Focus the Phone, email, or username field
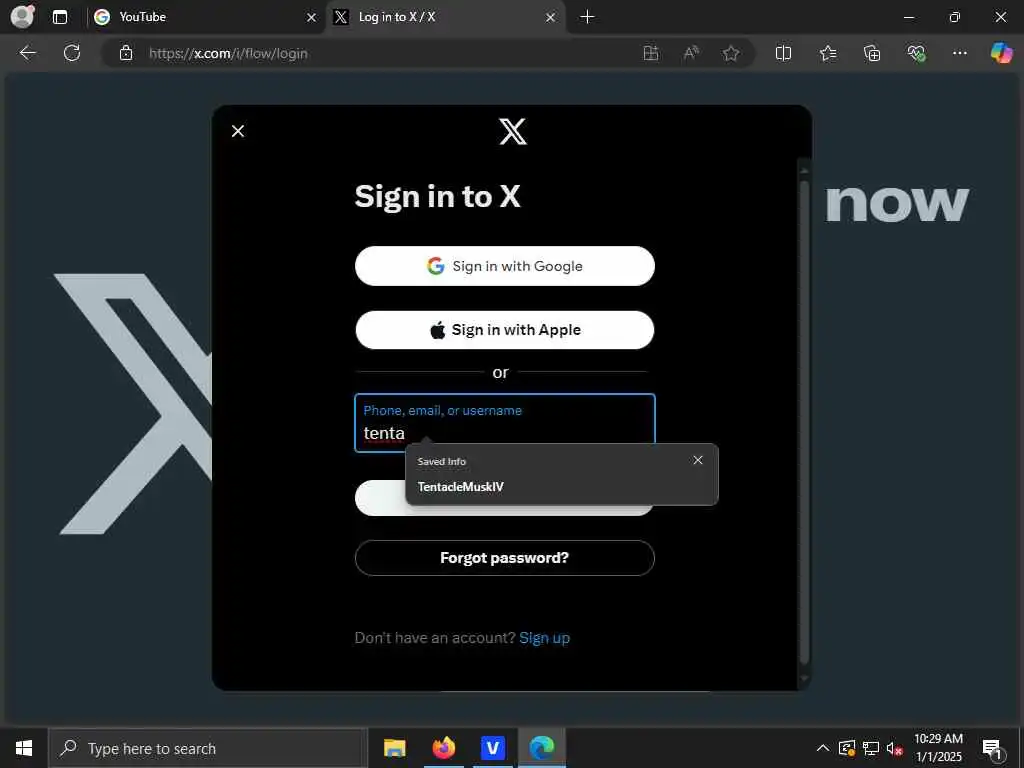The width and height of the screenshot is (1024, 768). coord(505,422)
